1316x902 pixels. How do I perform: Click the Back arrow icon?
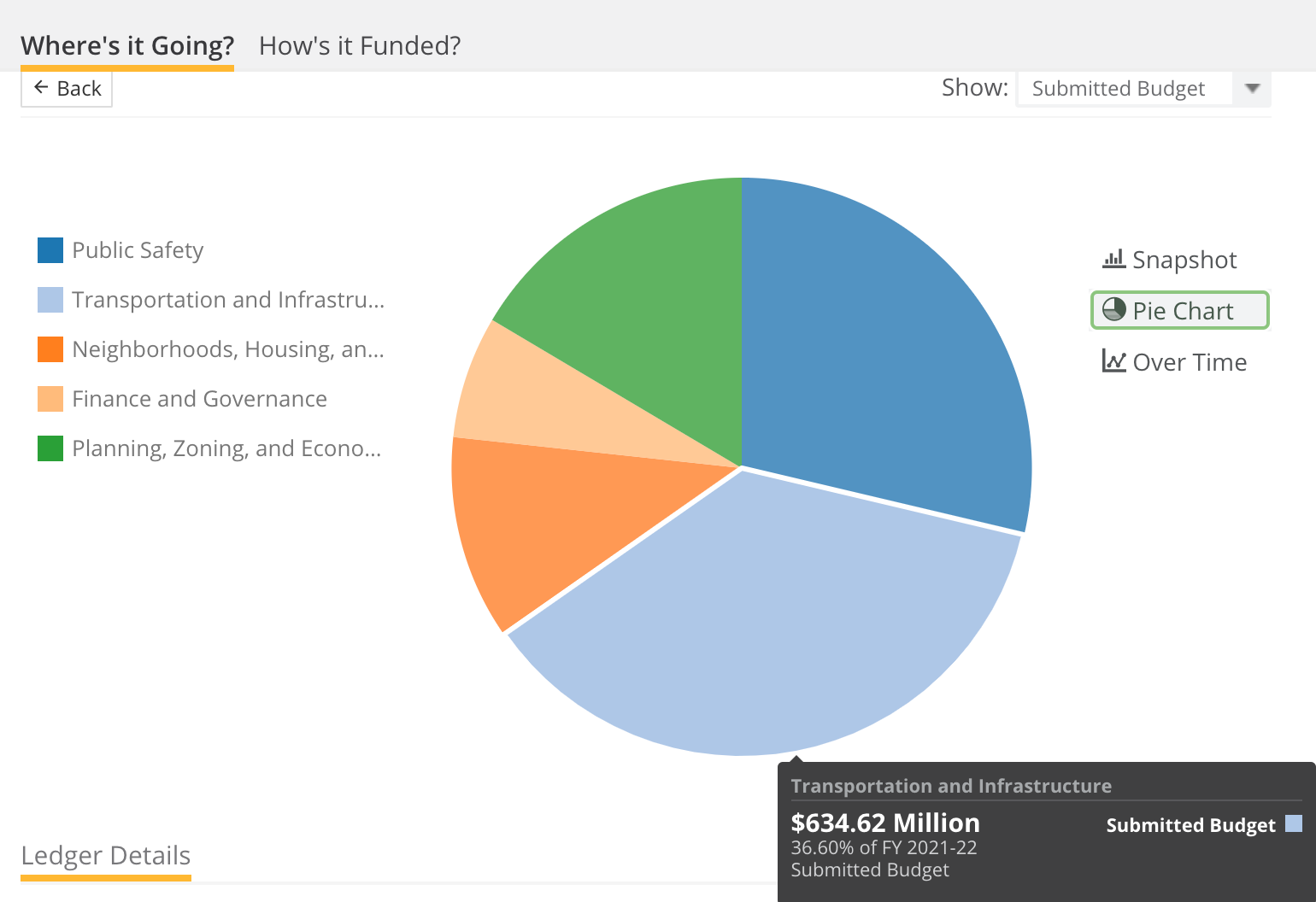coord(41,87)
